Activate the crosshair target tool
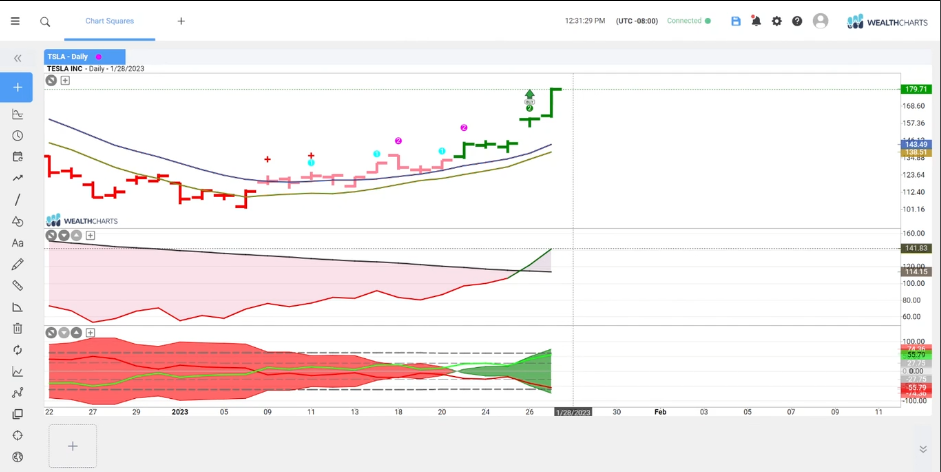This screenshot has width=941, height=472. (17, 435)
